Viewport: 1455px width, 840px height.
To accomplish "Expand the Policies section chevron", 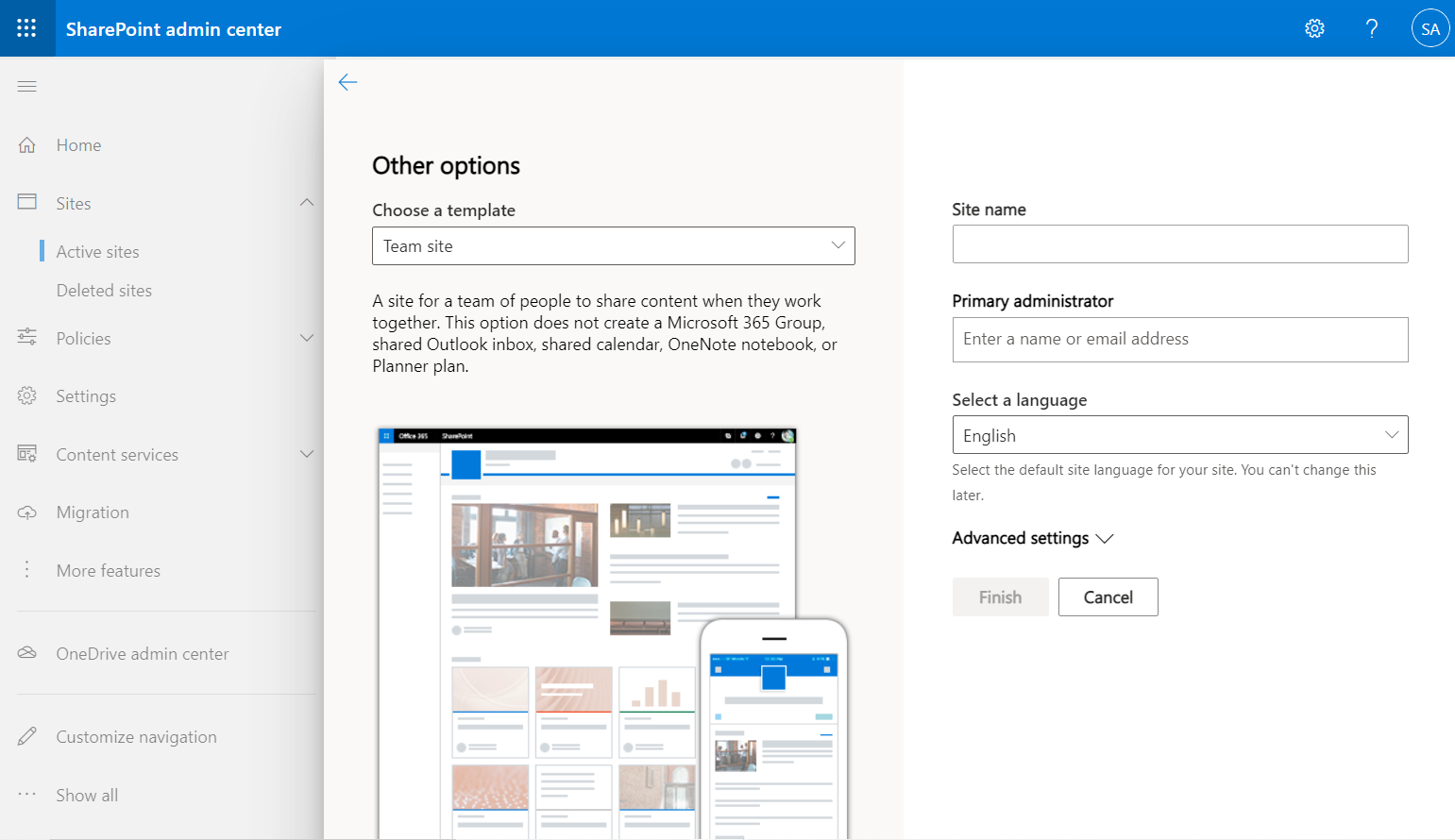I will pyautogui.click(x=307, y=338).
